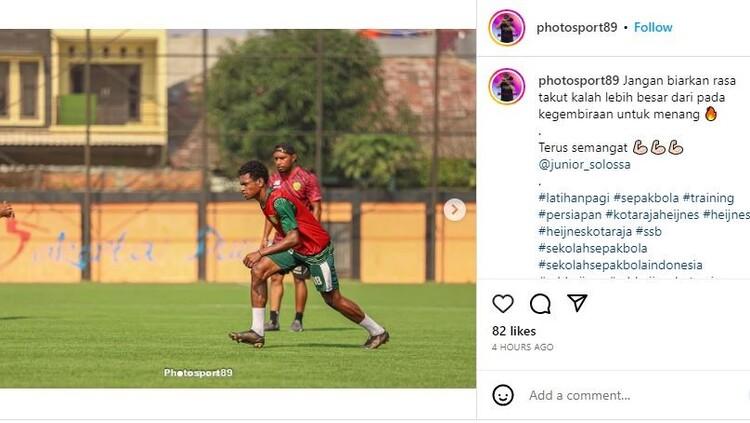The width and height of the screenshot is (750, 423).
Task: Click the profile avatar in the post header
Action: coord(507,28)
